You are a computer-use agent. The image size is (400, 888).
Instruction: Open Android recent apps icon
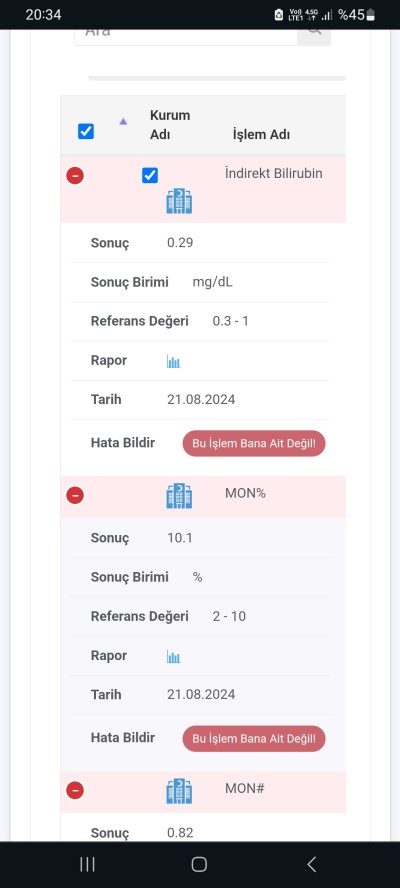tap(87, 864)
